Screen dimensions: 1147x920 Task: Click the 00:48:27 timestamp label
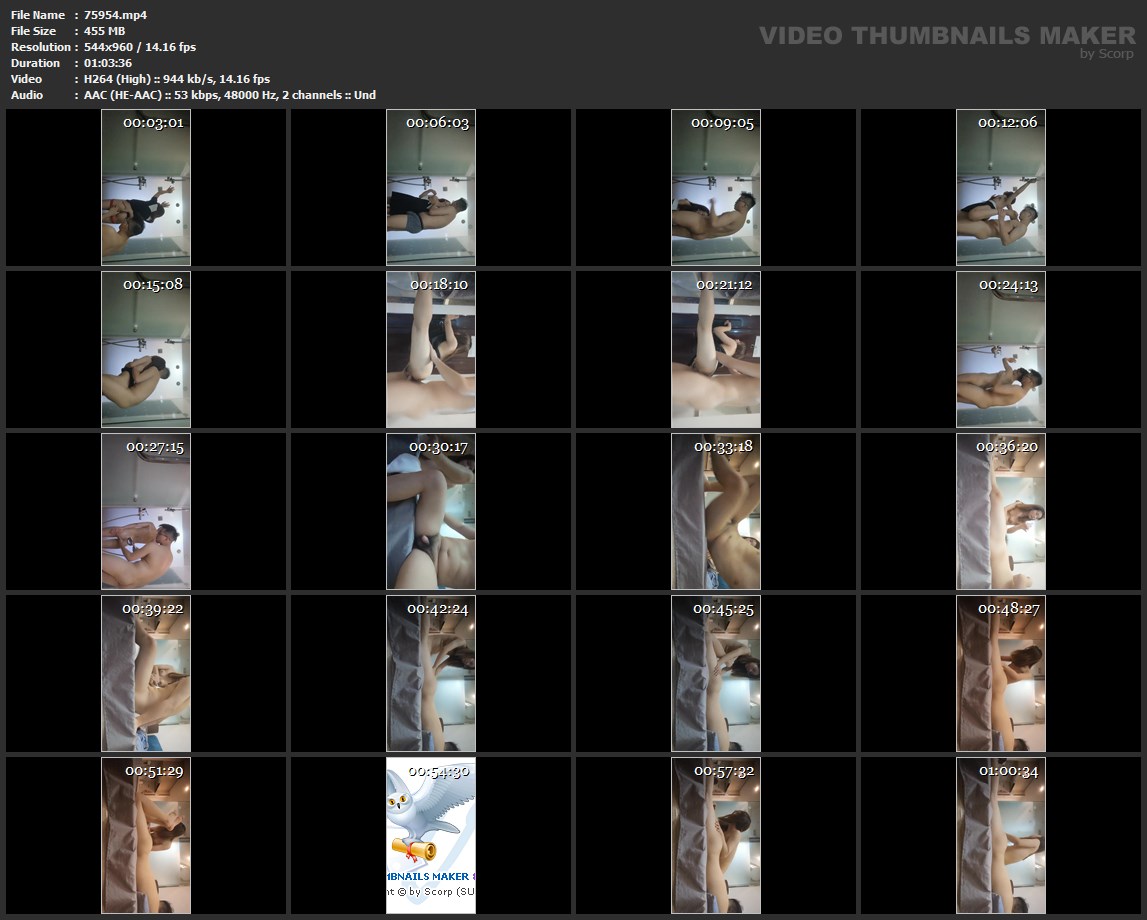pyautogui.click(x=1008, y=609)
